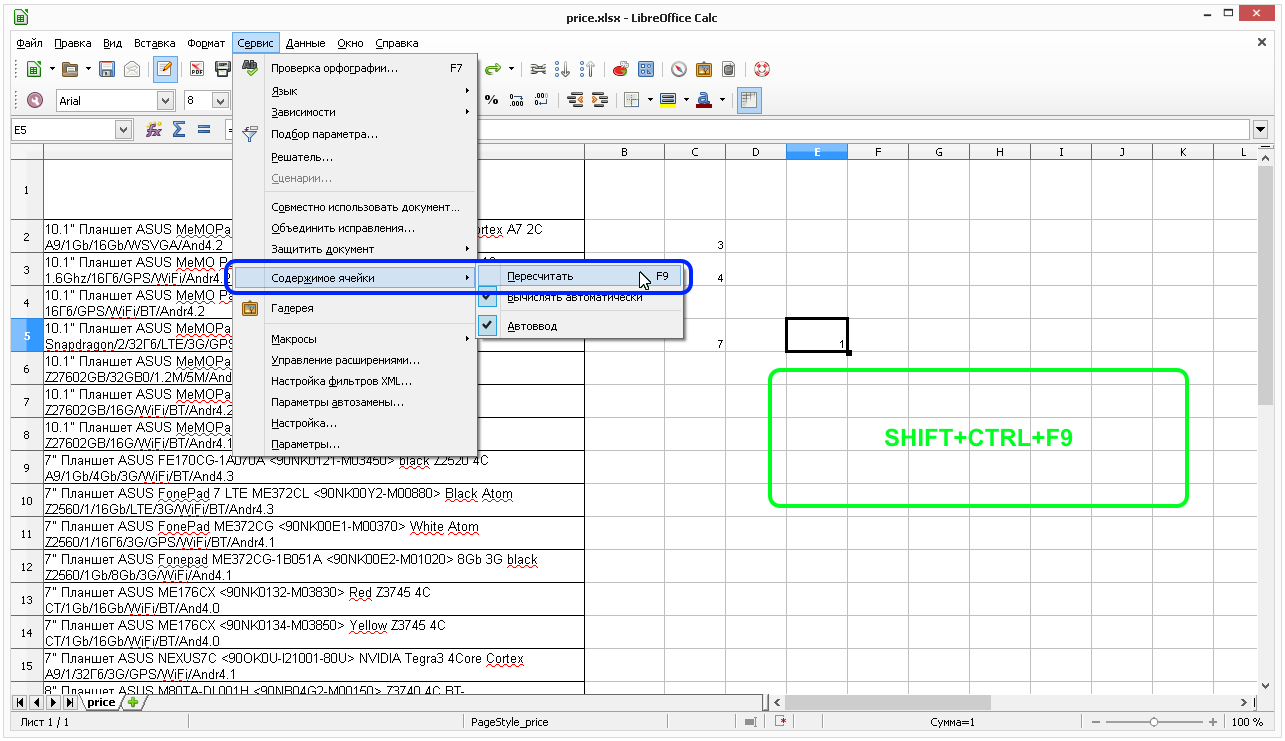Go to first sheet navigation arrow
The width and height of the screenshot is (1285, 741).
(20, 703)
